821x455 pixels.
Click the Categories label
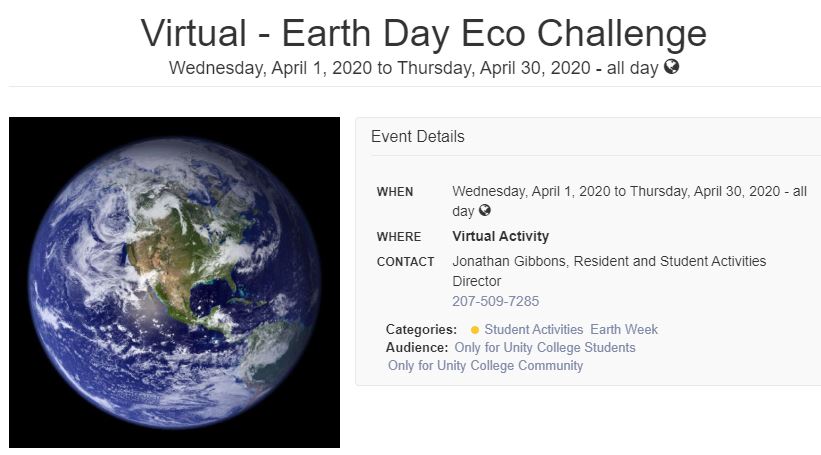pyautogui.click(x=421, y=329)
